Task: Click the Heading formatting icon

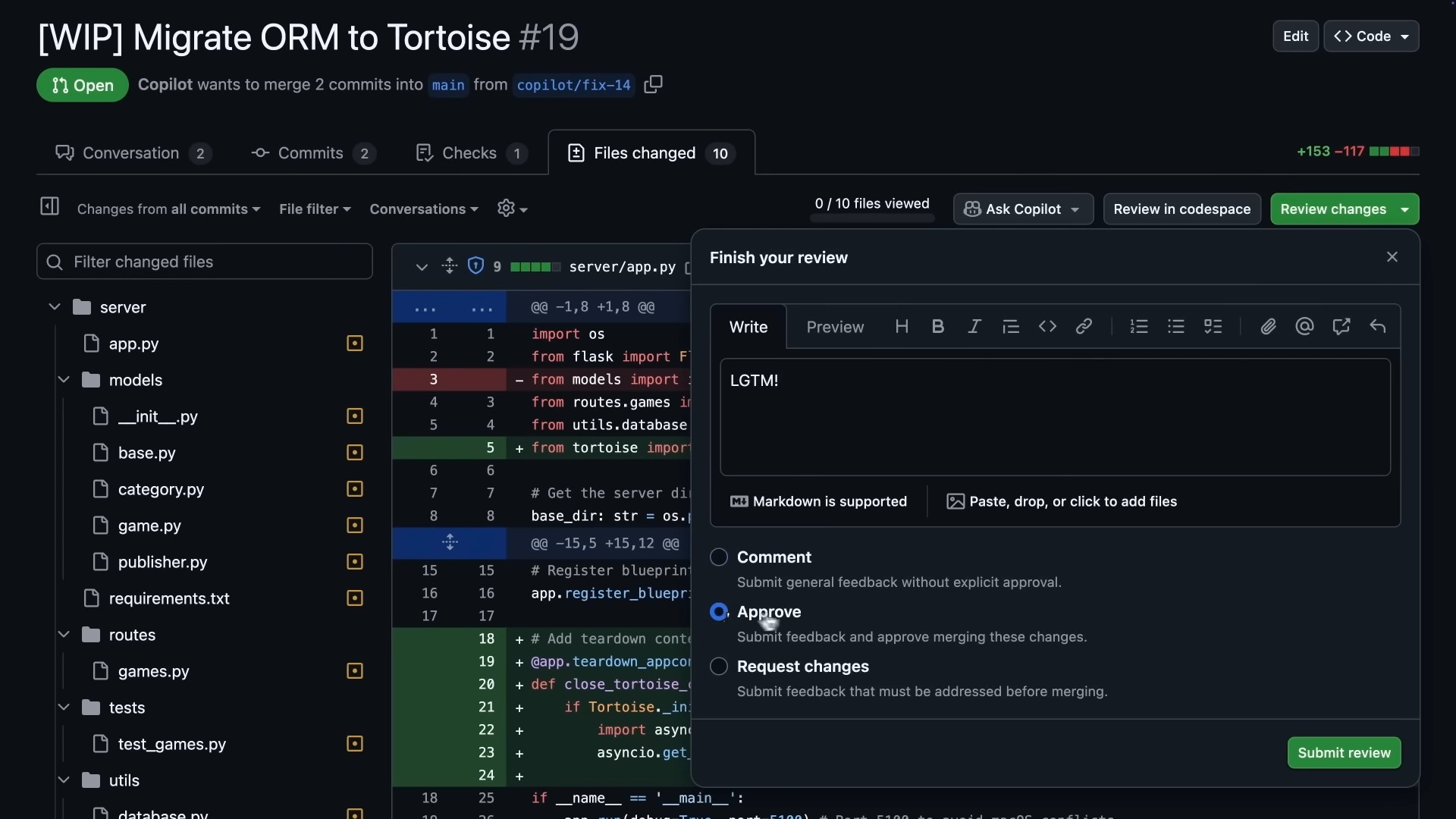Action: [902, 327]
